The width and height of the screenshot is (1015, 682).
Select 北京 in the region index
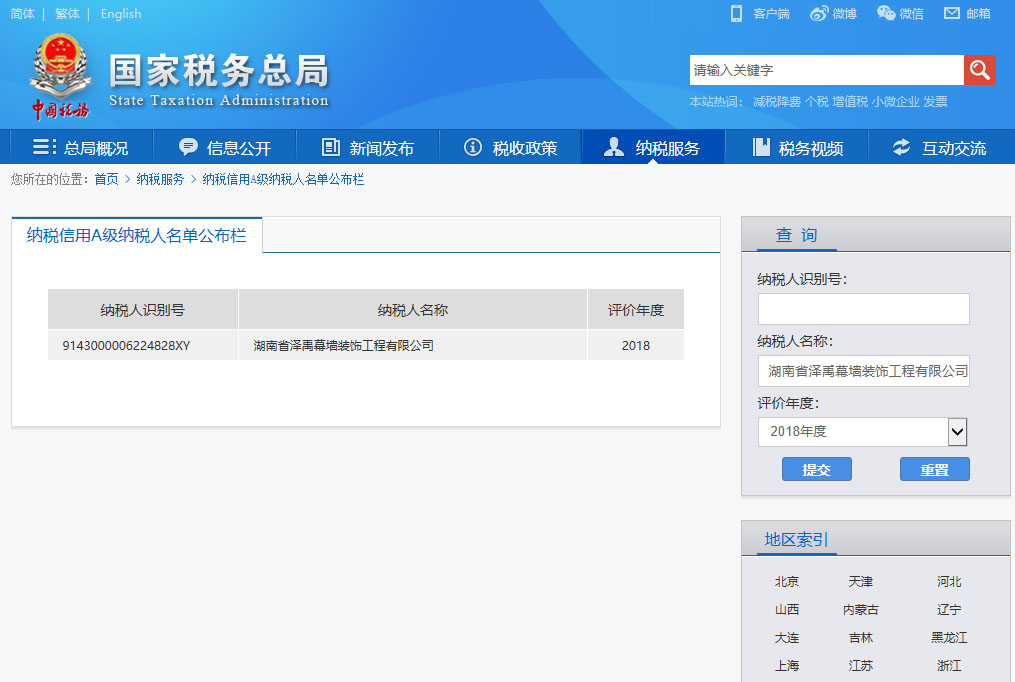tap(786, 581)
